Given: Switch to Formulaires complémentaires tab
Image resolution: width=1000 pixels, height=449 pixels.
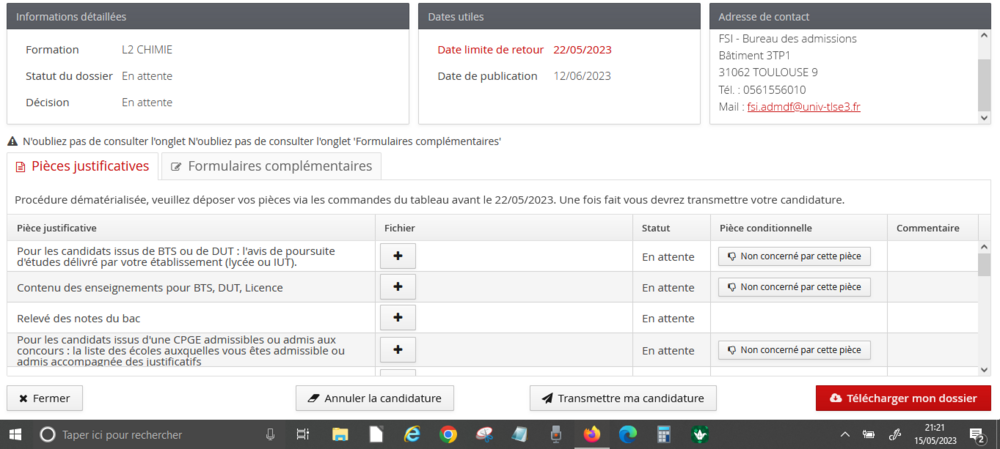Looking at the screenshot, I should click(272, 166).
